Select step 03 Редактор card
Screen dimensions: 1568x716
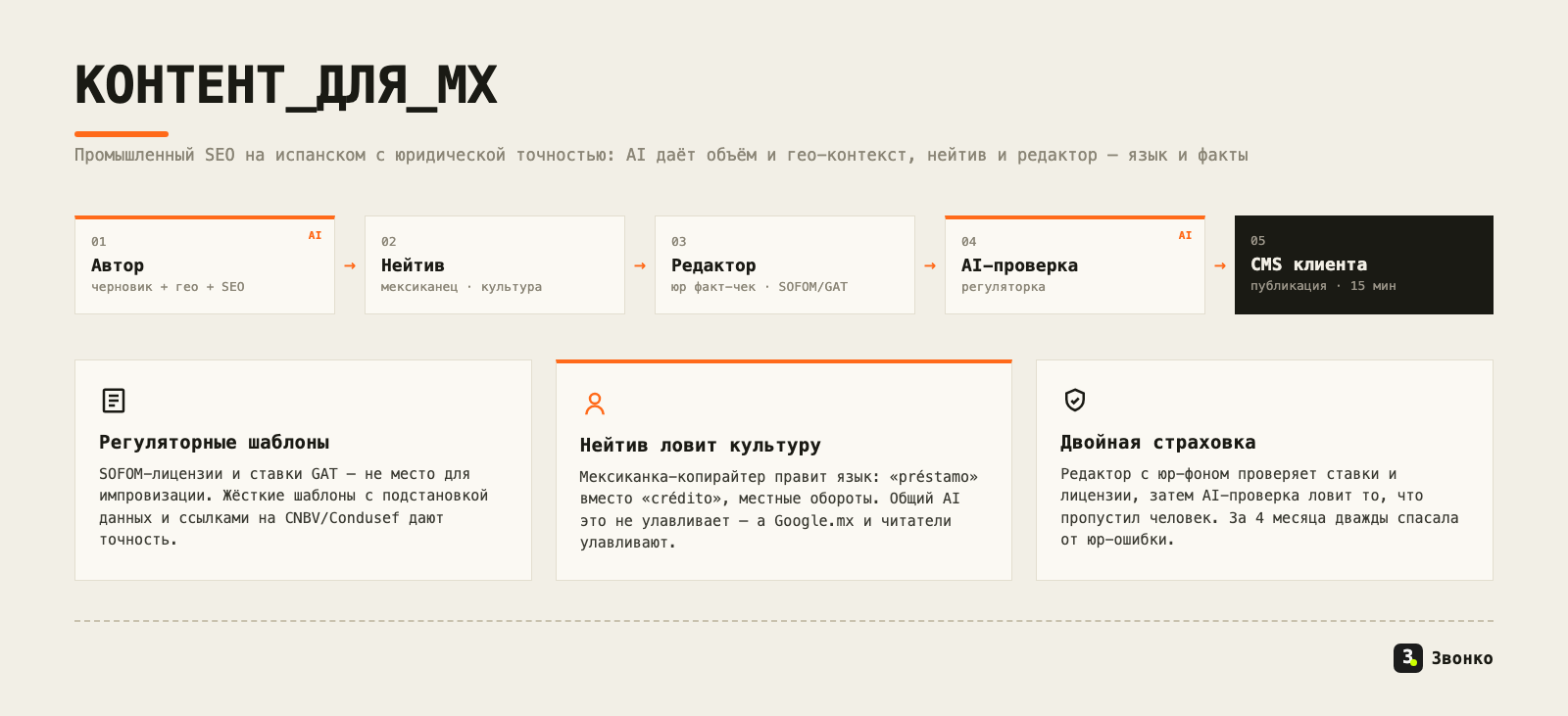pos(785,264)
